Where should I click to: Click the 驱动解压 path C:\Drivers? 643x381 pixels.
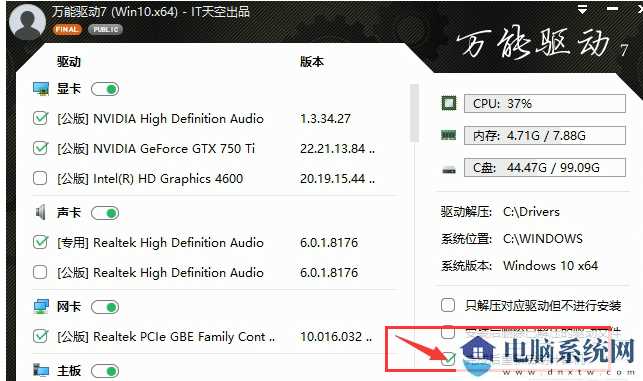pyautogui.click(x=531, y=212)
